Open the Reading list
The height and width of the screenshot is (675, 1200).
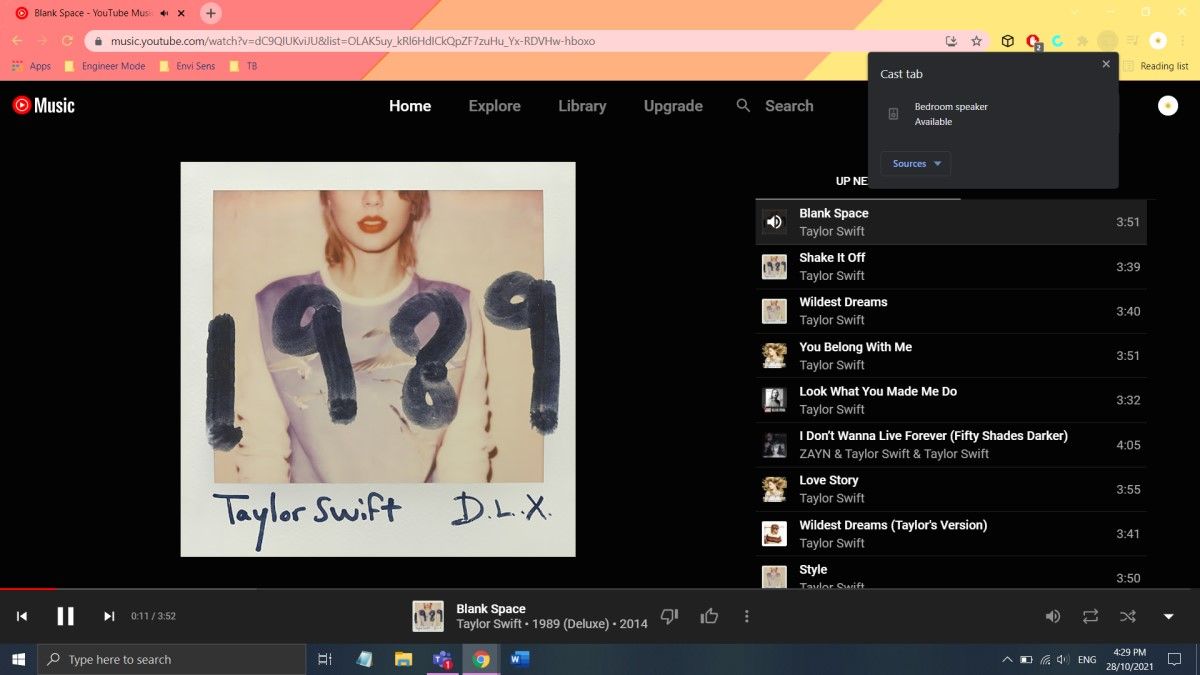pyautogui.click(x=1156, y=66)
